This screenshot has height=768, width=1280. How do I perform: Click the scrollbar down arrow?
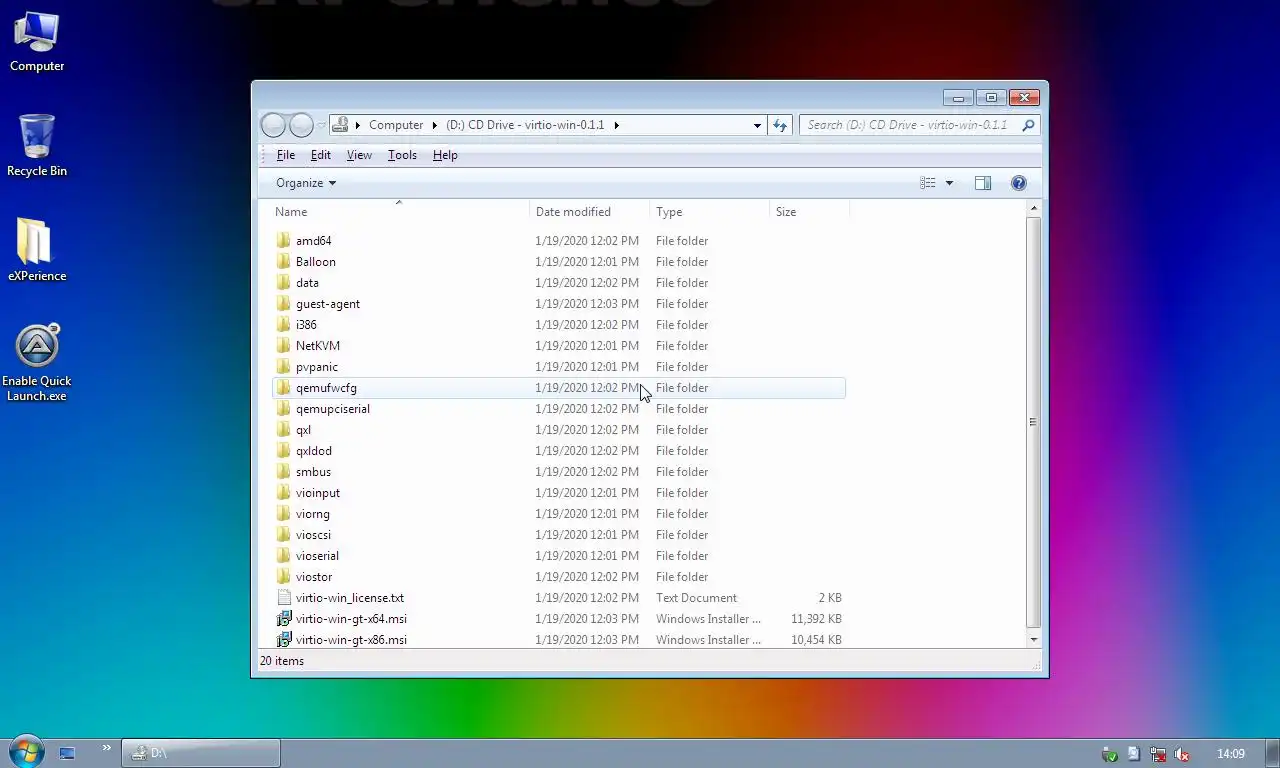1033,639
